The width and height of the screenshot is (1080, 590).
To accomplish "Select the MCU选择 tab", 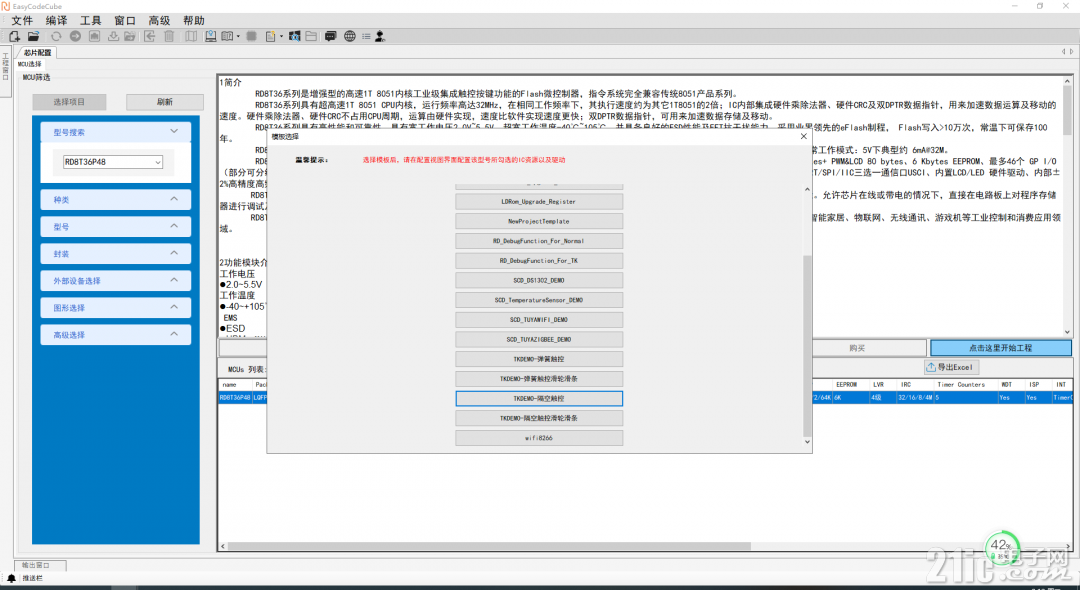I will (30, 65).
